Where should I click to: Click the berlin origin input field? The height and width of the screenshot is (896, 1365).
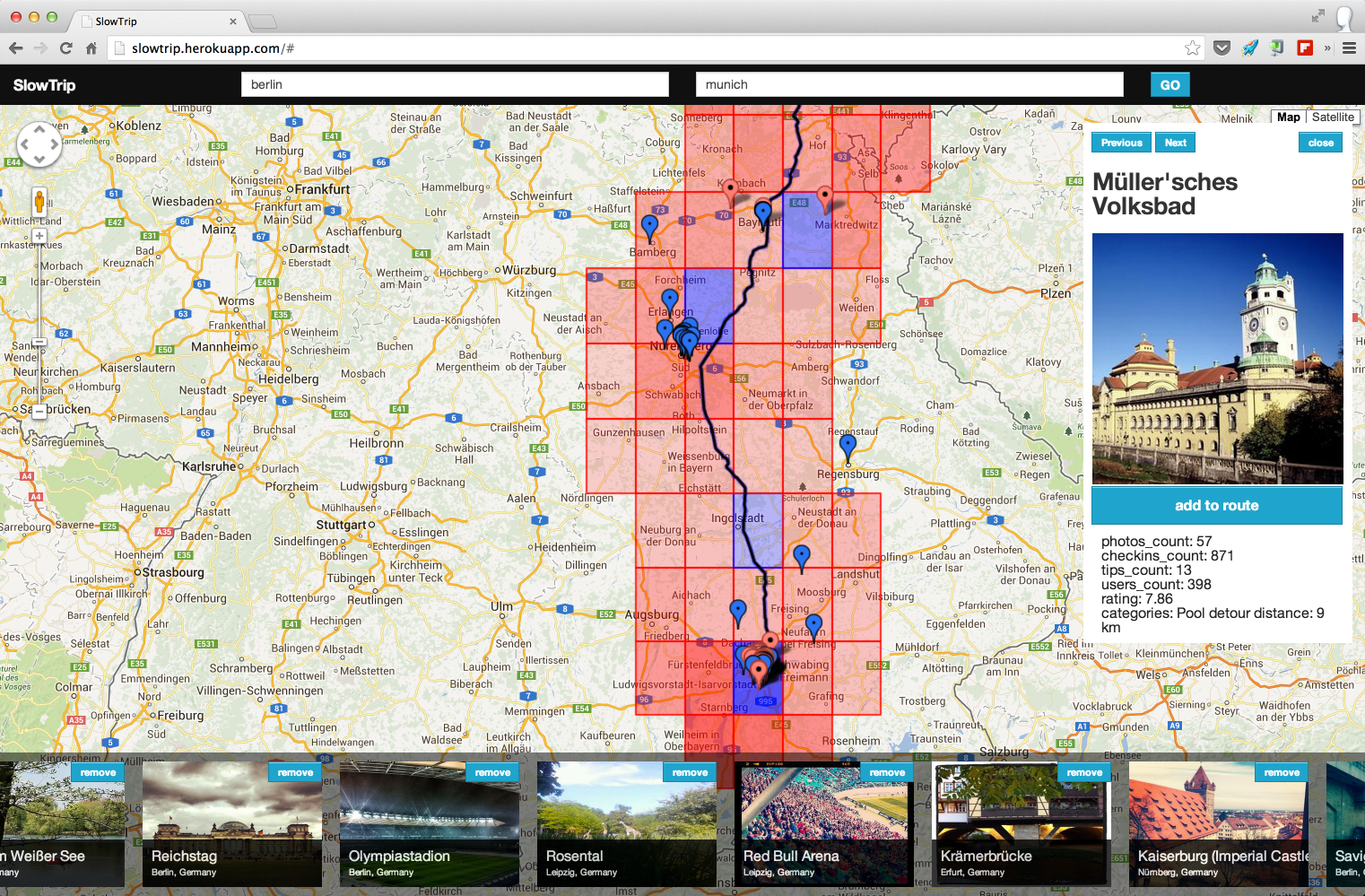click(x=455, y=84)
